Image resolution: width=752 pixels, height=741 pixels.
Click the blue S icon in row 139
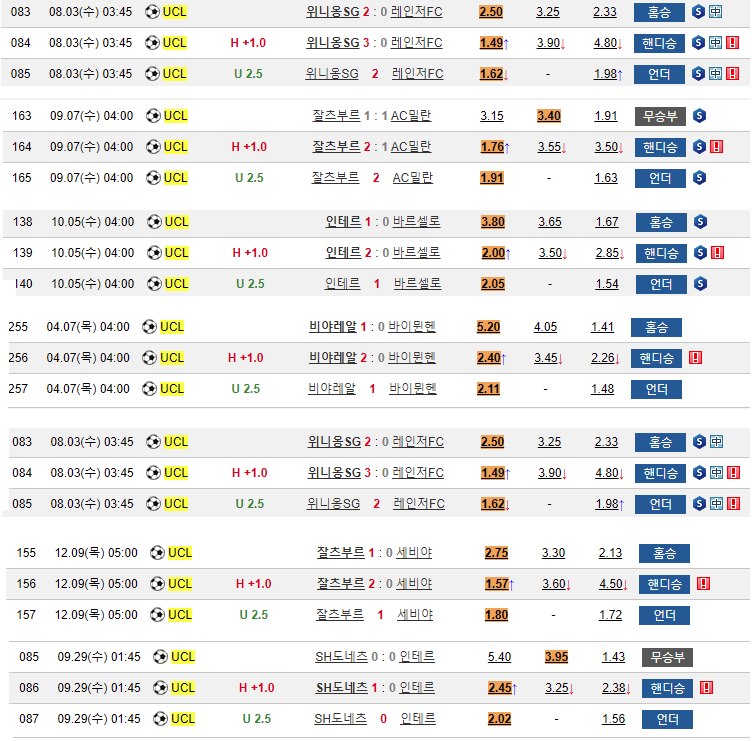[x=700, y=253]
